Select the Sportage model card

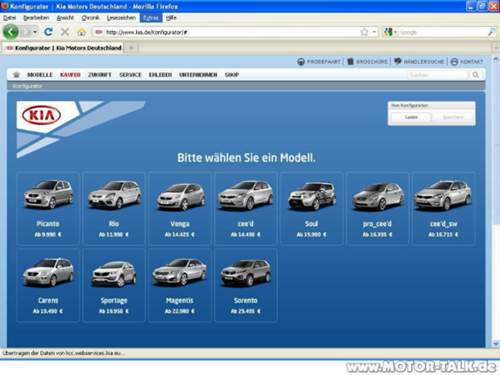pos(114,285)
